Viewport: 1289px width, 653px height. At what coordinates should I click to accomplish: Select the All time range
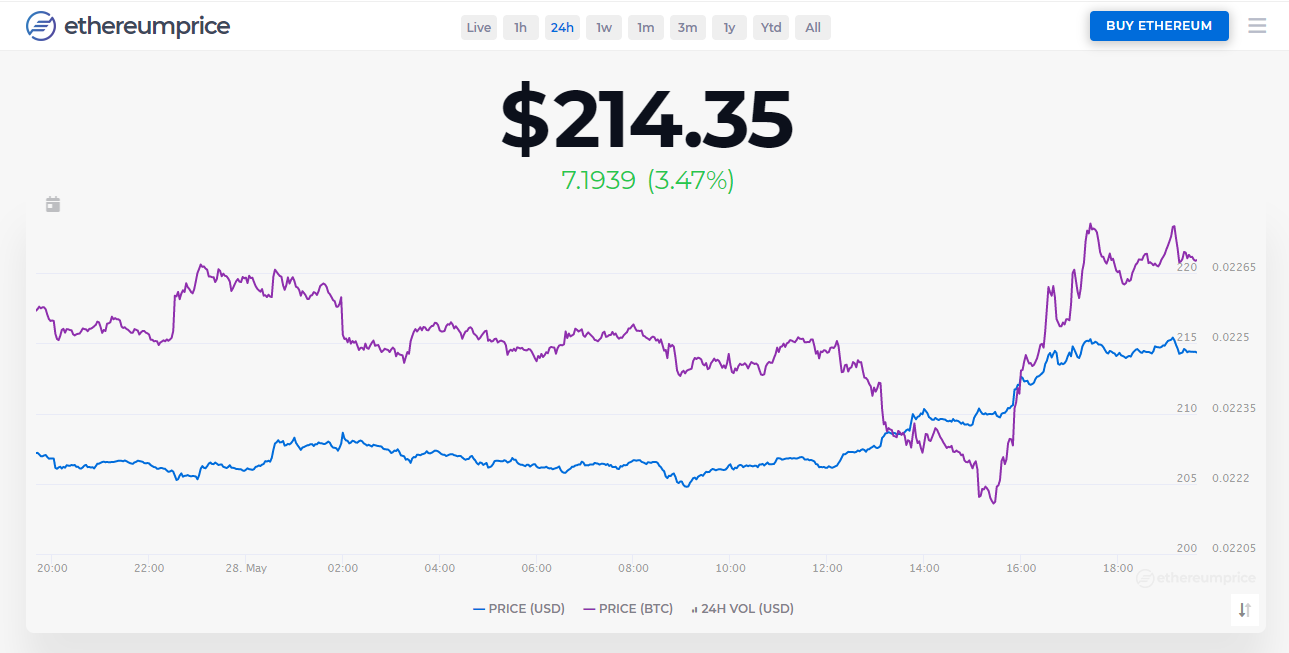813,27
